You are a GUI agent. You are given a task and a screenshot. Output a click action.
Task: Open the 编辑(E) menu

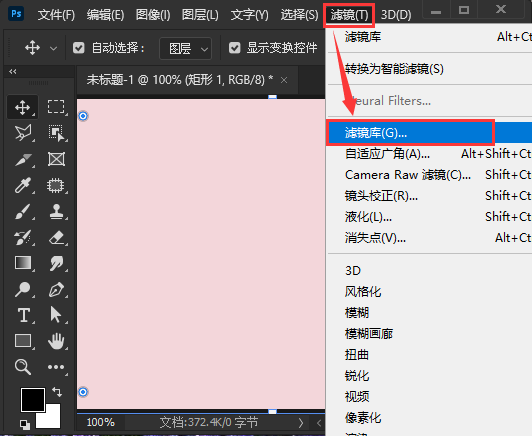click(106, 15)
